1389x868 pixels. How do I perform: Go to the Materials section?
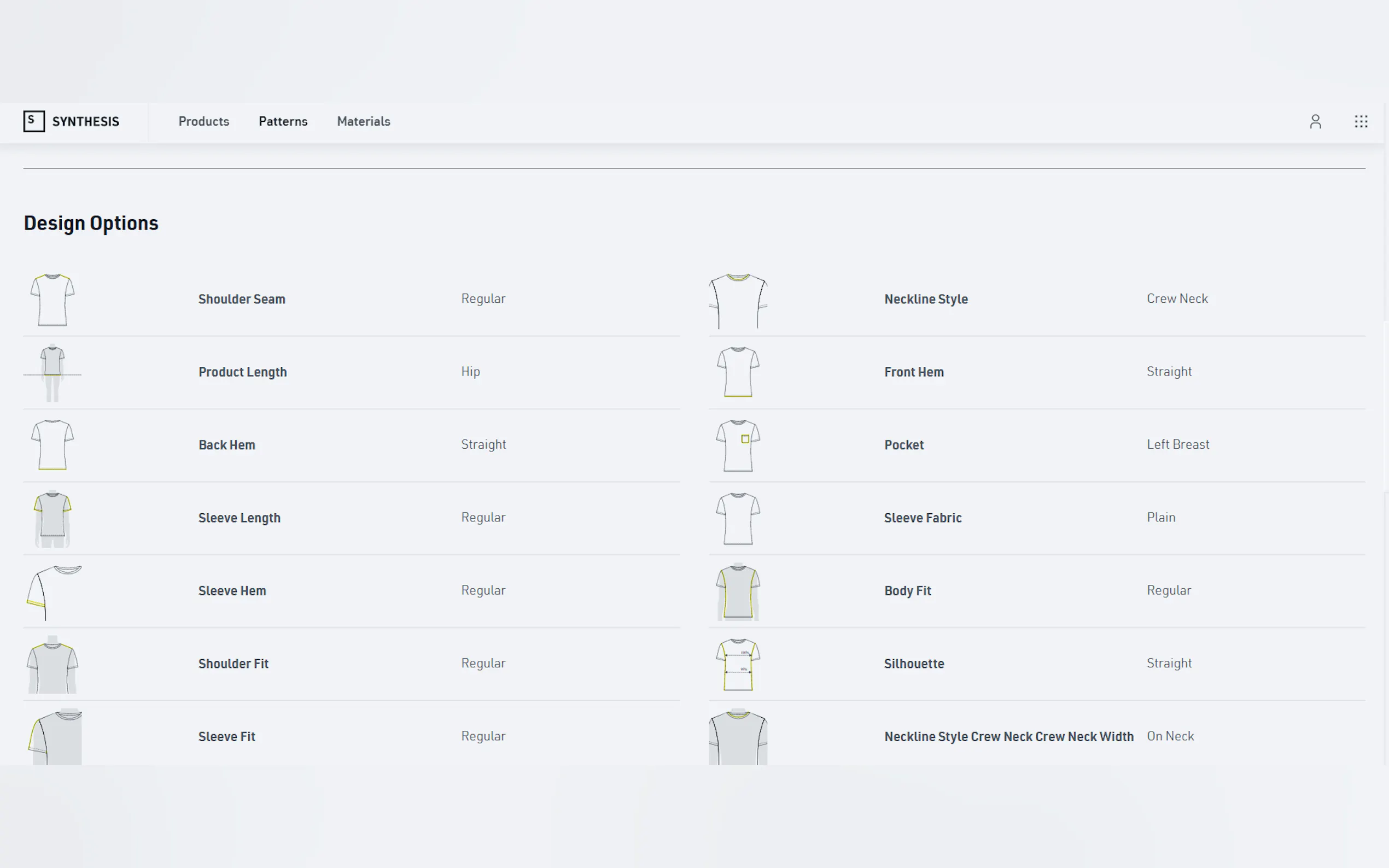tap(363, 122)
